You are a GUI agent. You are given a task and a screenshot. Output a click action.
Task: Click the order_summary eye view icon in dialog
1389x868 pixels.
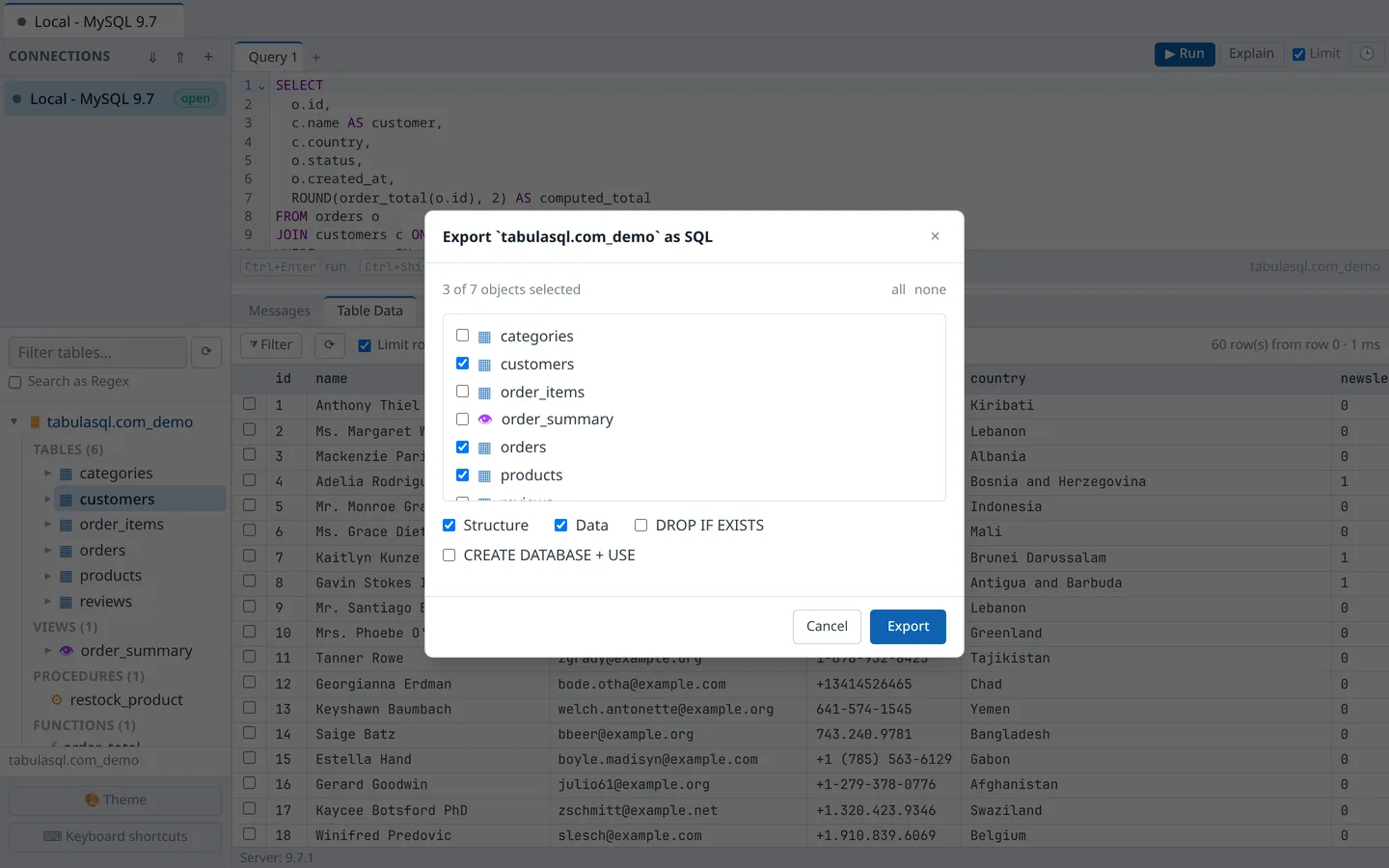[485, 420]
